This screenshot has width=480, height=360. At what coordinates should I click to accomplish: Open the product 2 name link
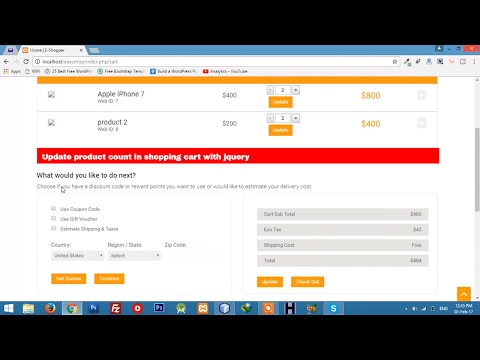click(112, 122)
